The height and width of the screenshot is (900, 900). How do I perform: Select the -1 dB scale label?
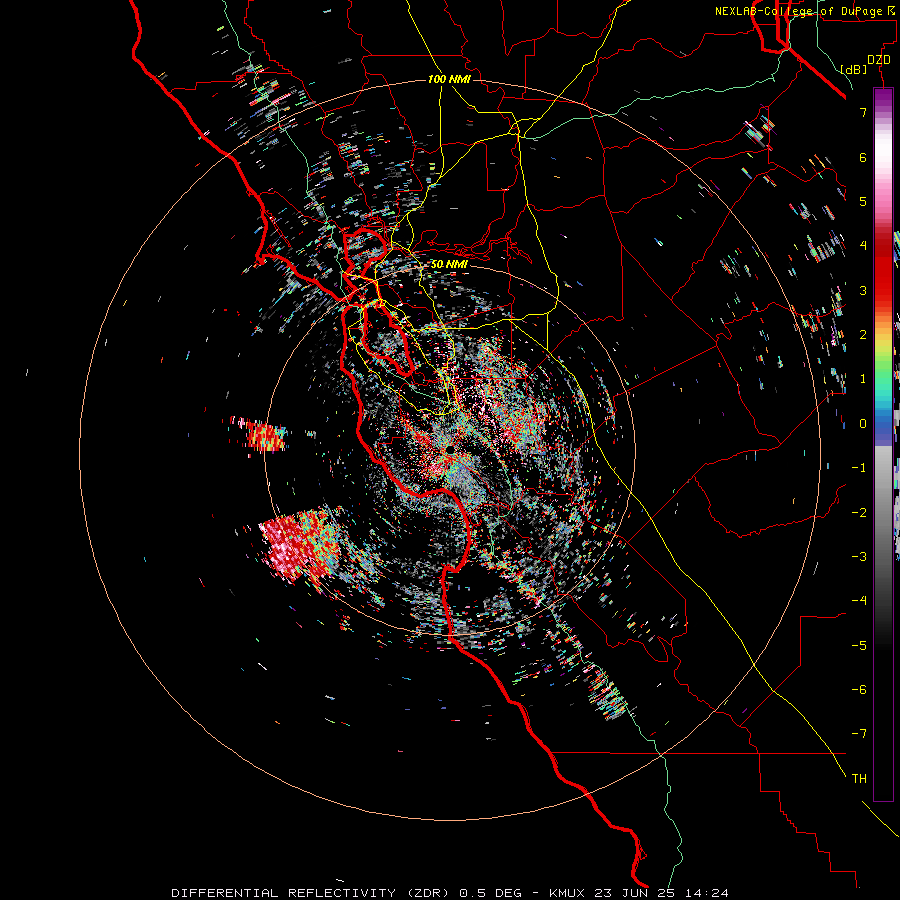(x=859, y=468)
